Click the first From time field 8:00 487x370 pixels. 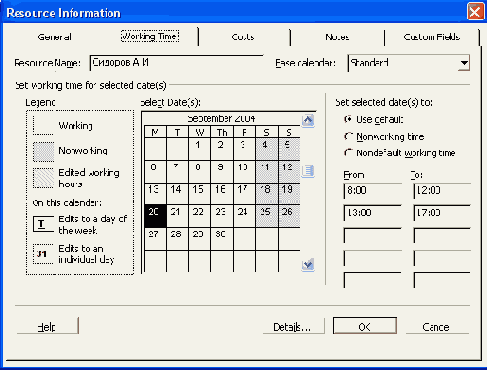point(372,191)
